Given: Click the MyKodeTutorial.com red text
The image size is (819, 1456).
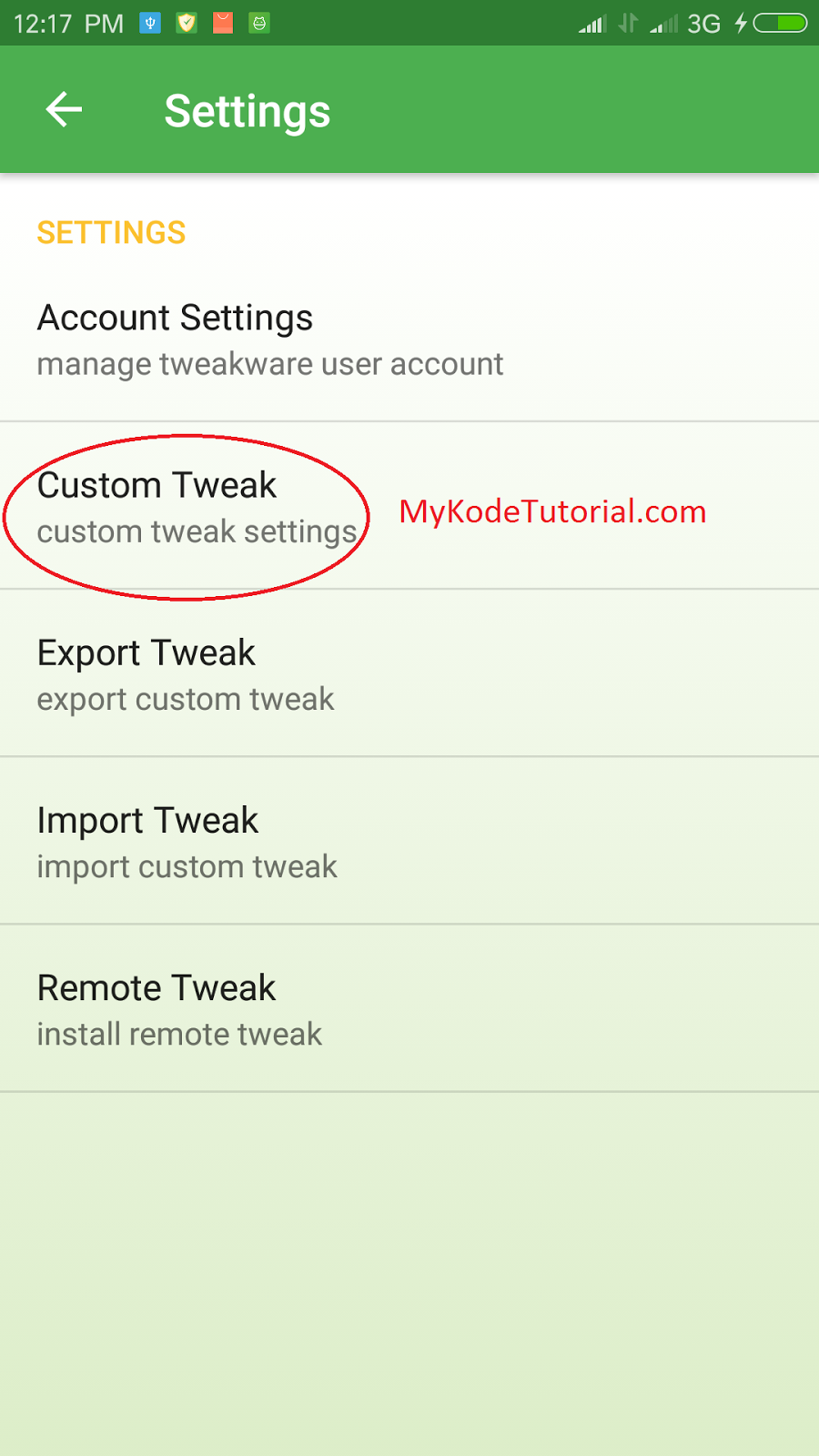Looking at the screenshot, I should tap(552, 512).
